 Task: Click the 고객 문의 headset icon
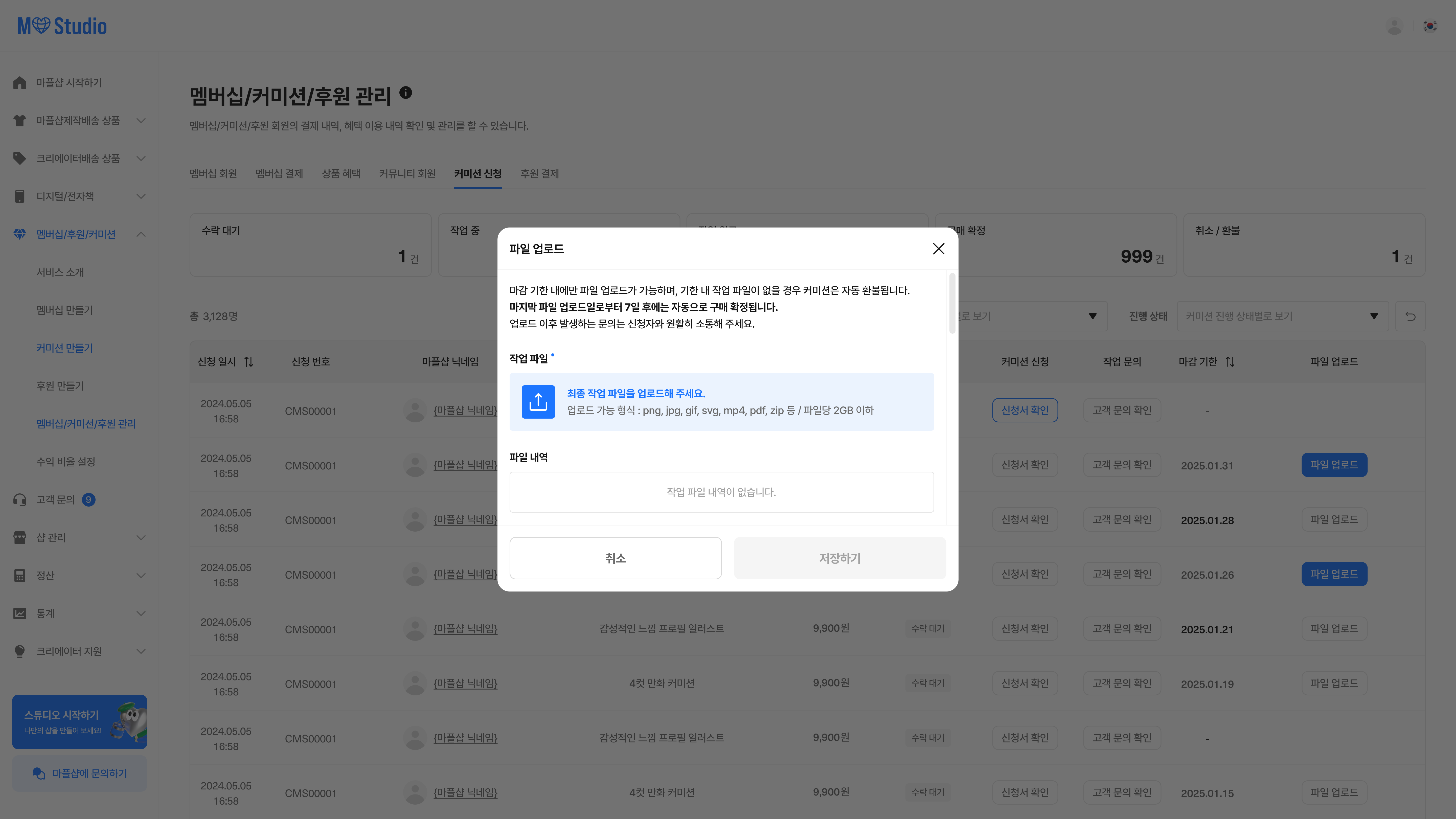[20, 500]
